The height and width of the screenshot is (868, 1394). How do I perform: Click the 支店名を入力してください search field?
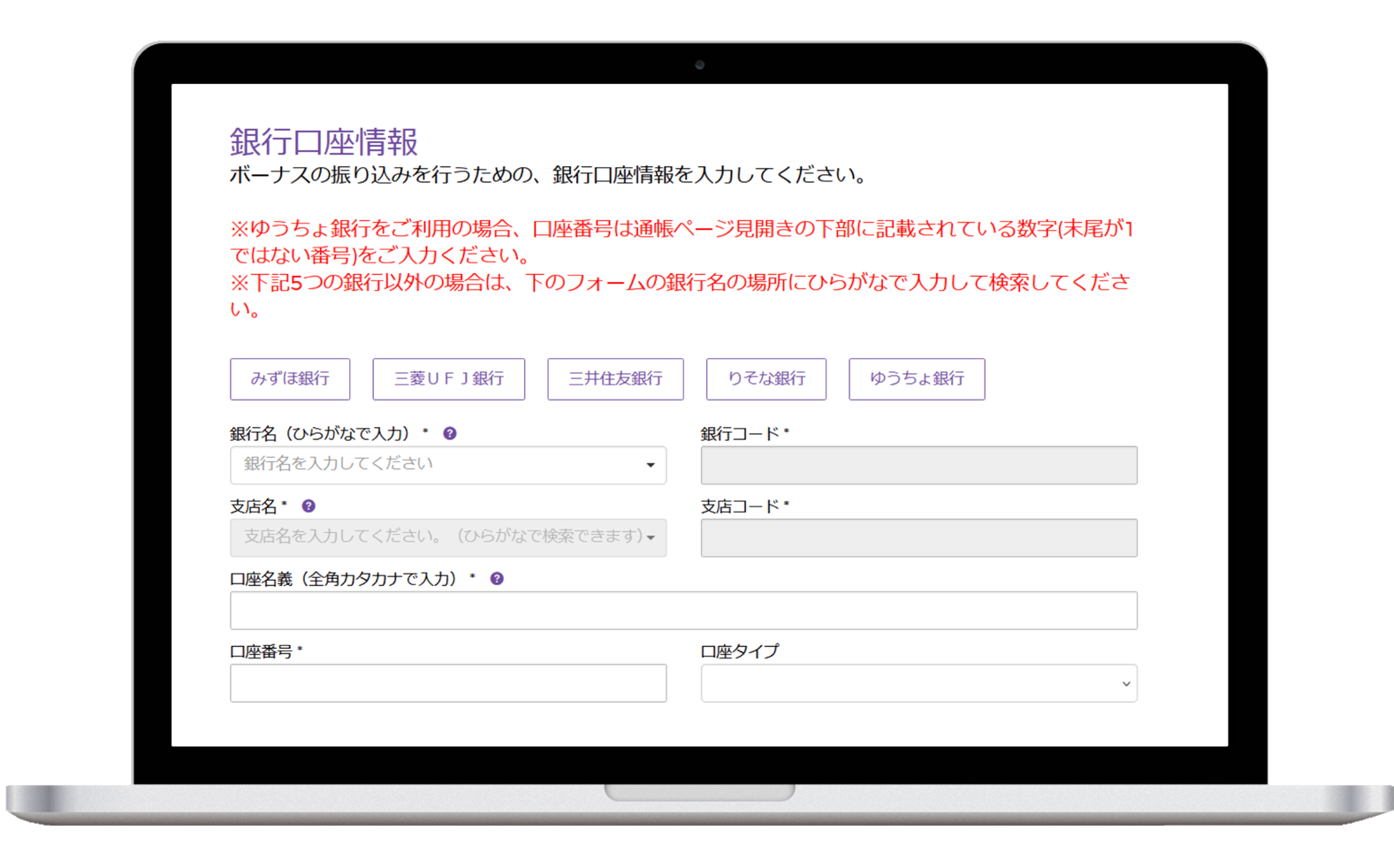433,537
